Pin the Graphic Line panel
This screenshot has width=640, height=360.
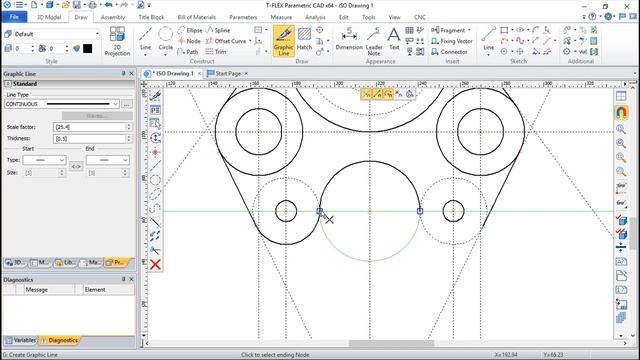[x=124, y=73]
